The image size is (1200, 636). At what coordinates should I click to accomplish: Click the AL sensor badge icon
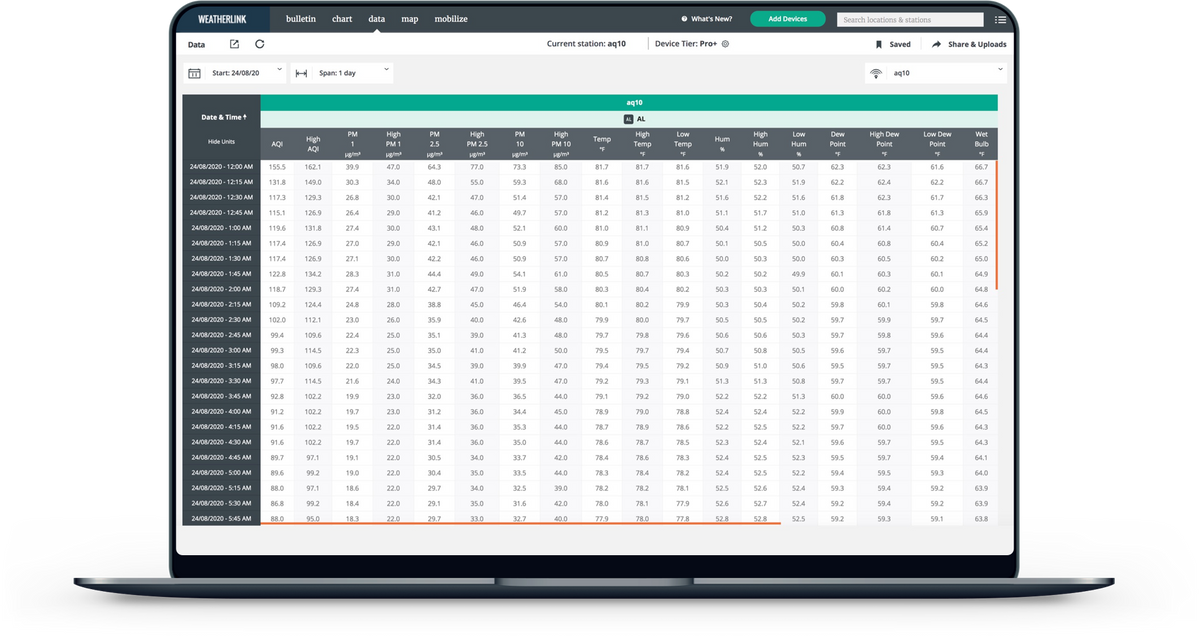[x=628, y=119]
